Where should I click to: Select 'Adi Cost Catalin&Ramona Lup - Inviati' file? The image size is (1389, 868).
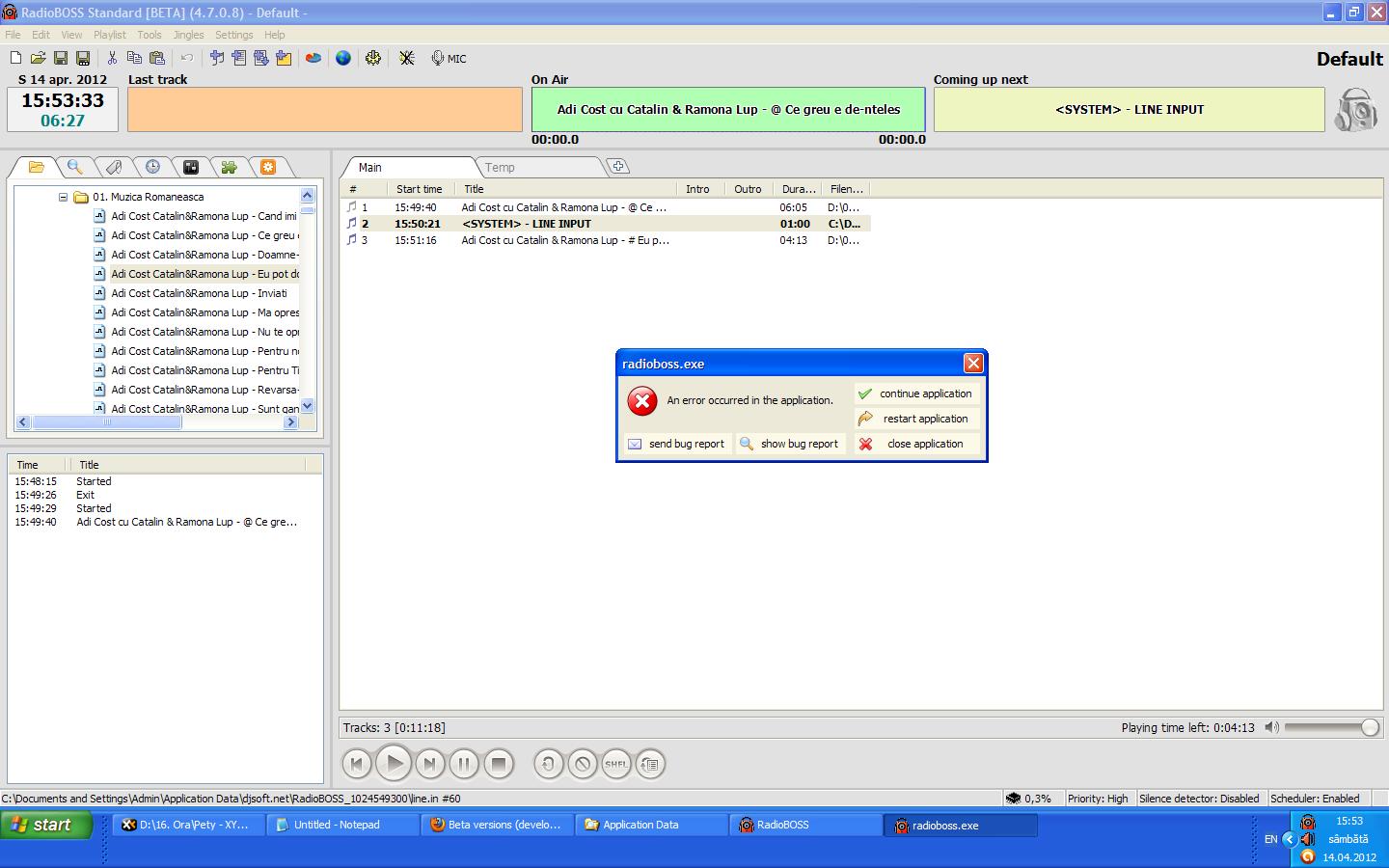coord(199,293)
